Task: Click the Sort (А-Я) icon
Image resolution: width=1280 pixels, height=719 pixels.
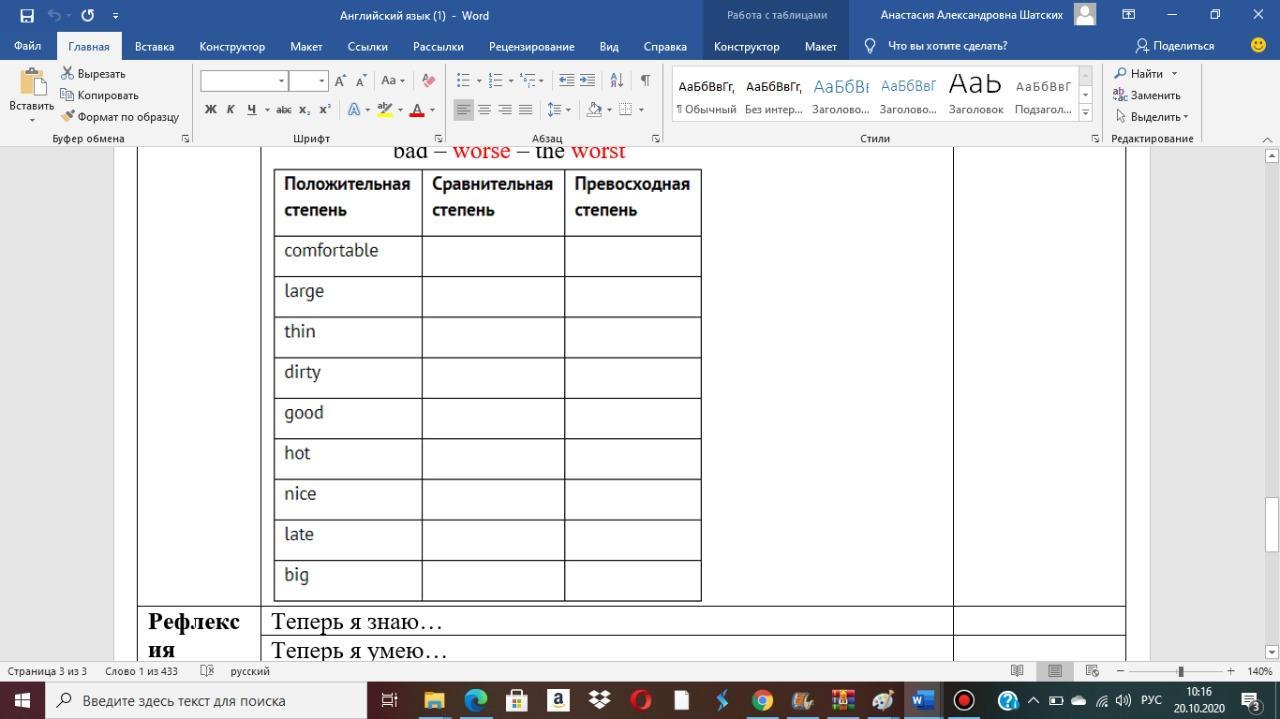Action: coord(617,81)
